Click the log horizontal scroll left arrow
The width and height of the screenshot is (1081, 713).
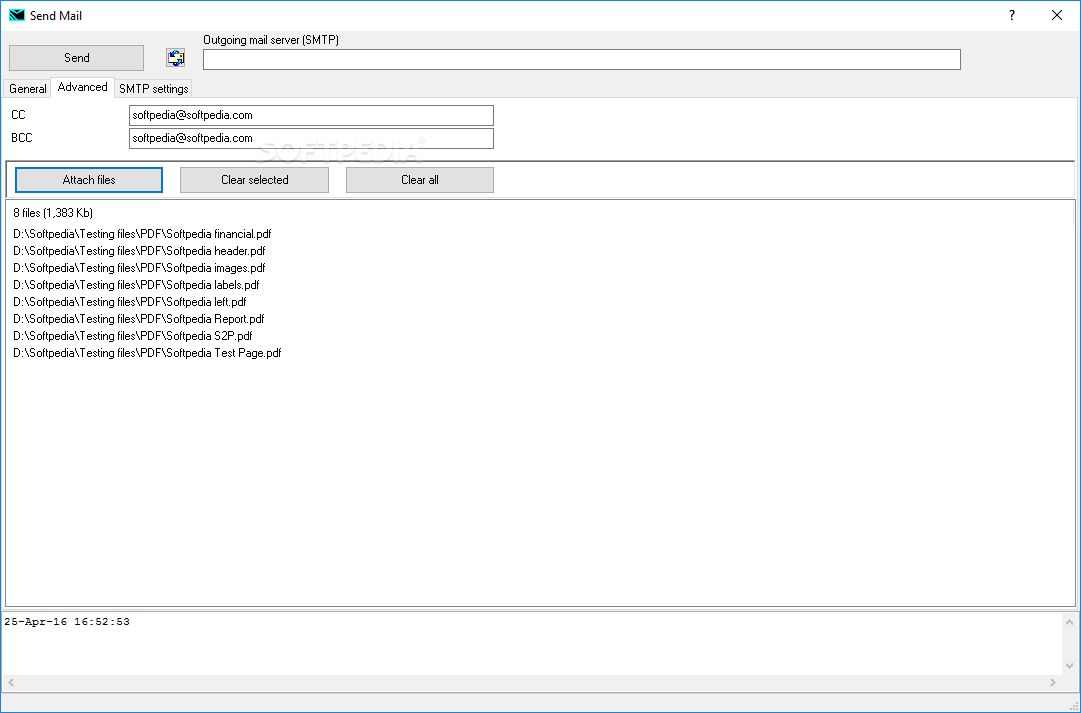pos(11,683)
